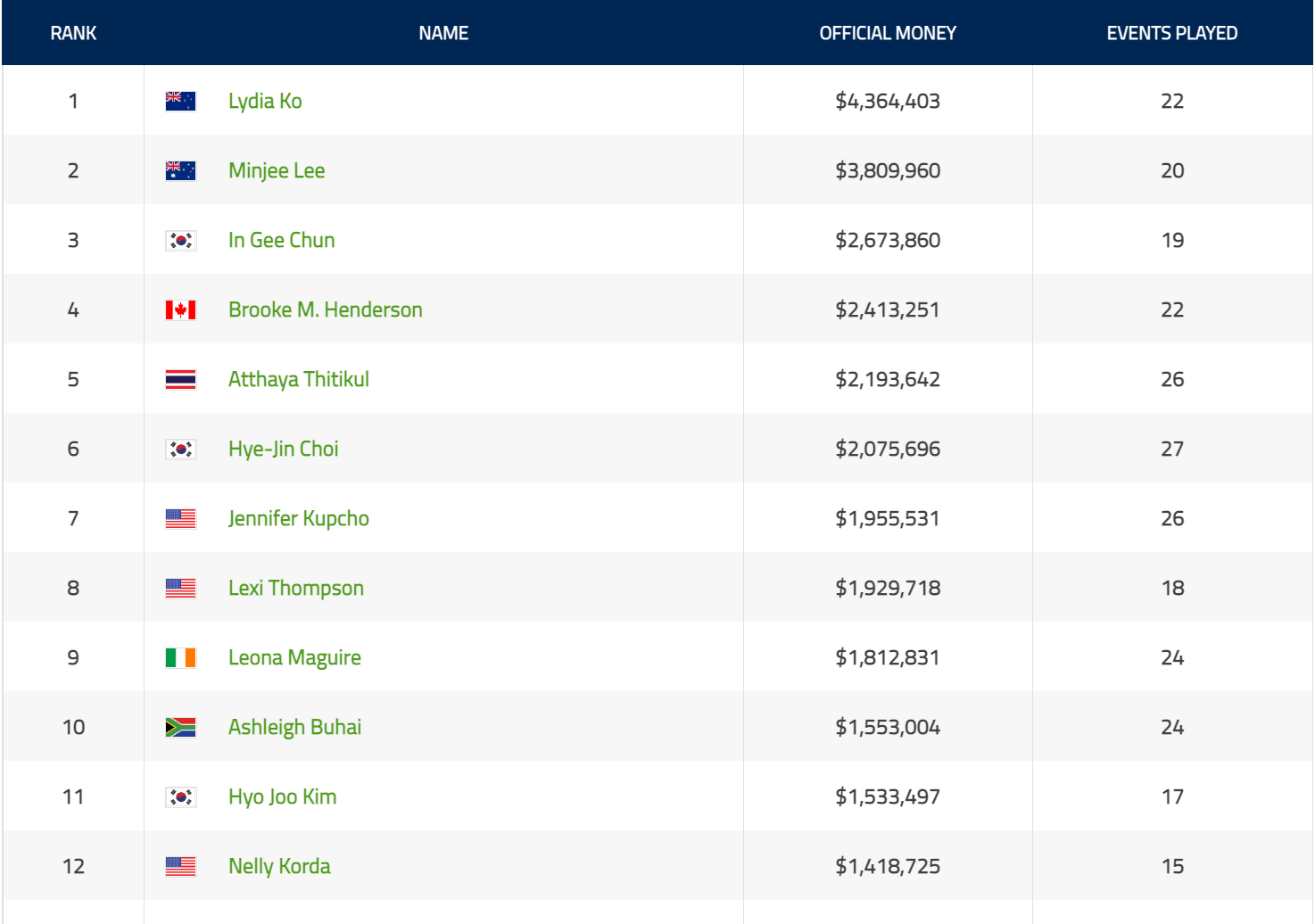Sort by the OFFICIAL MONEY column header

pyautogui.click(x=888, y=33)
